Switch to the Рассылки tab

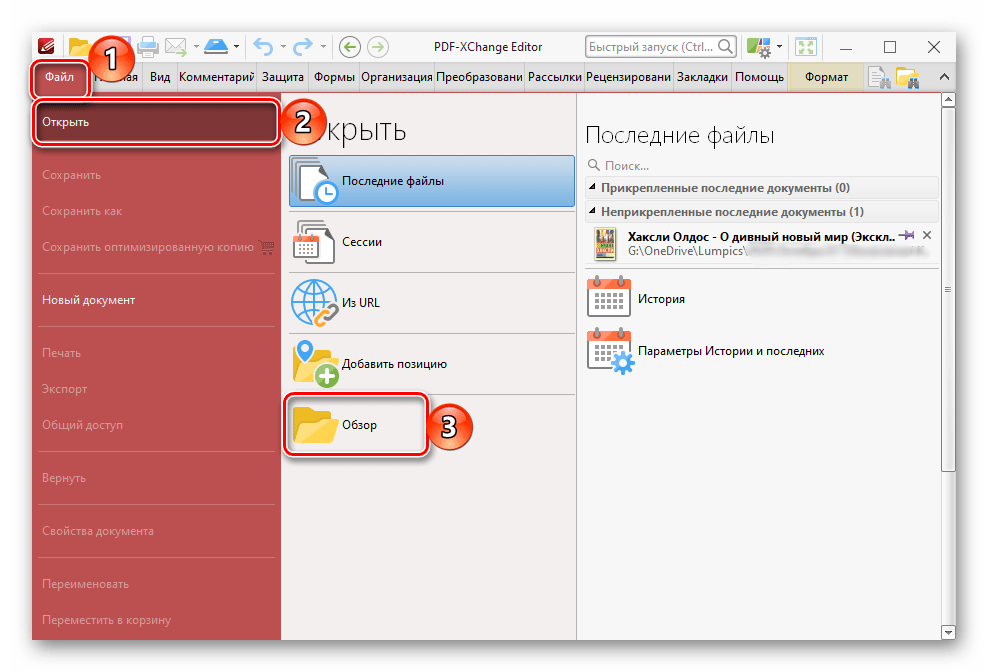coord(554,77)
